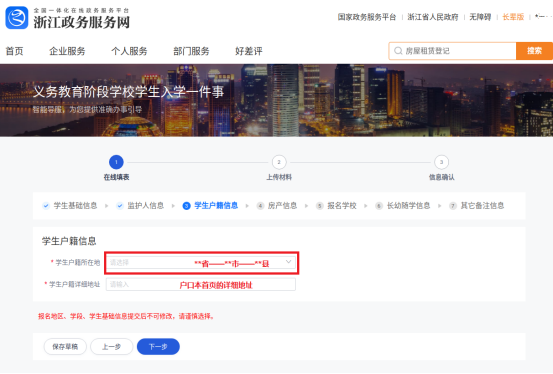Click 上传材料 step label

pos(279,177)
